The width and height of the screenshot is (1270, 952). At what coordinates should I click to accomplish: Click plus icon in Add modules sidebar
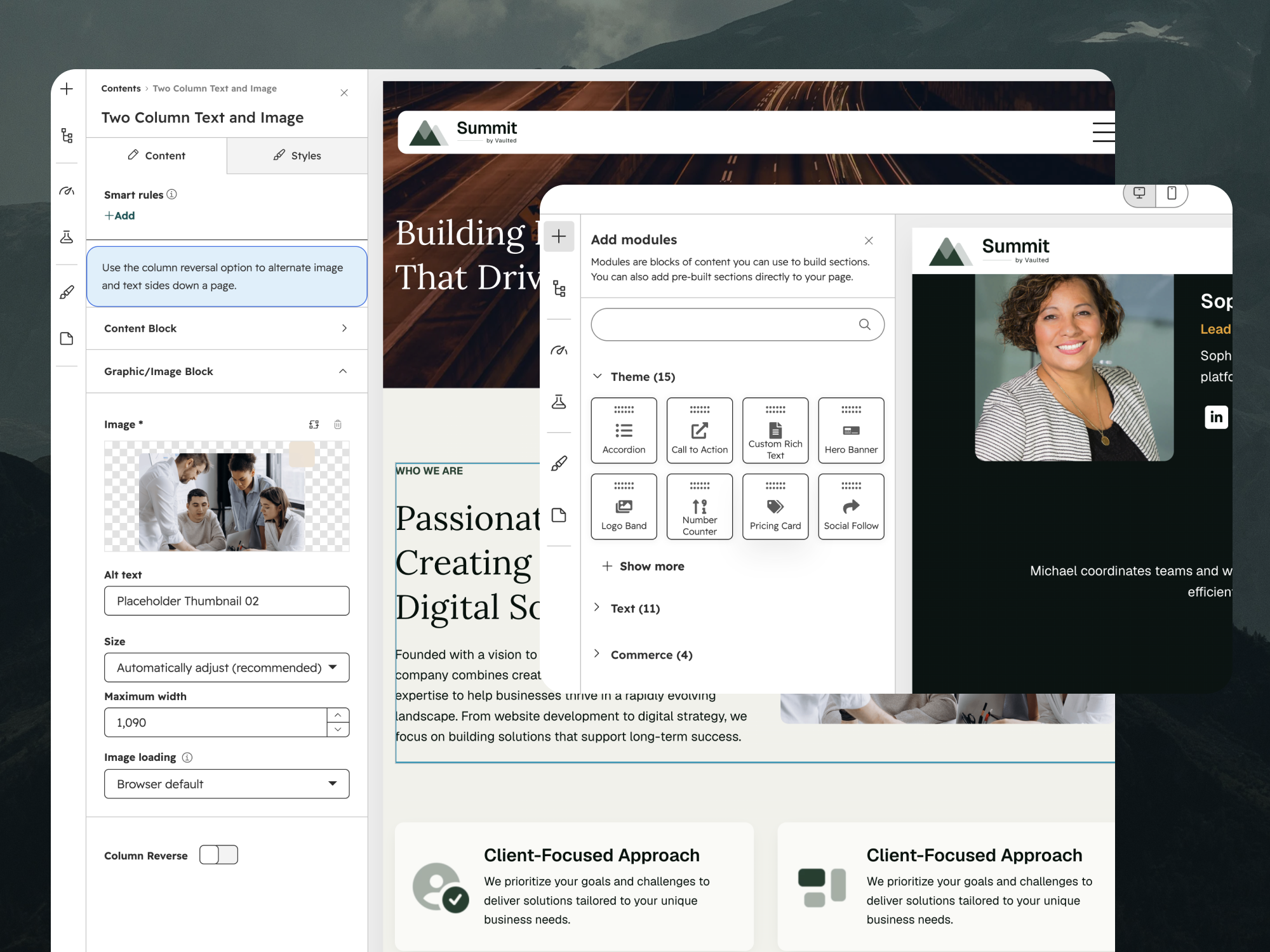(559, 236)
